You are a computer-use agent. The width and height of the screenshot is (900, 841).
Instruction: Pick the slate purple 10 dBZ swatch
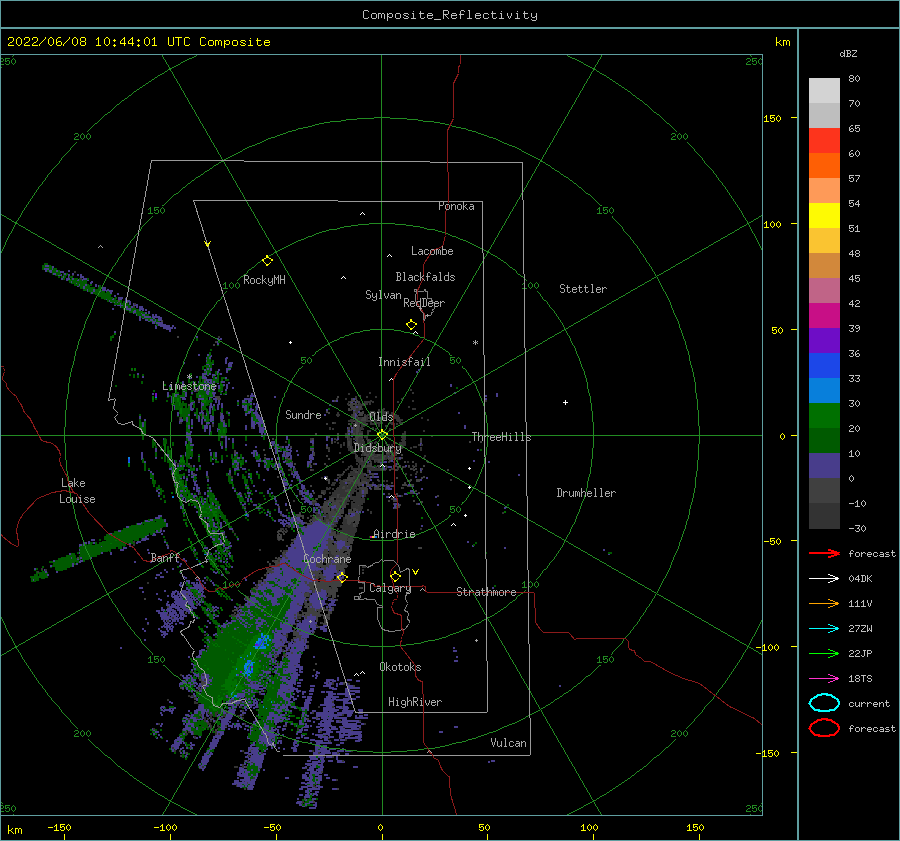(824, 465)
